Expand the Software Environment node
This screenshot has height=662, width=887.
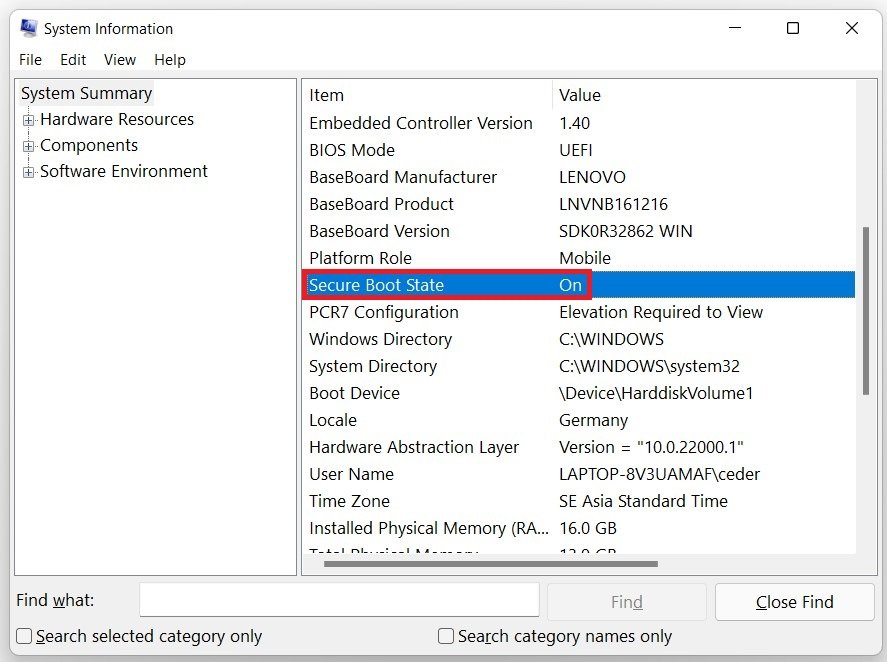pyautogui.click(x=29, y=172)
